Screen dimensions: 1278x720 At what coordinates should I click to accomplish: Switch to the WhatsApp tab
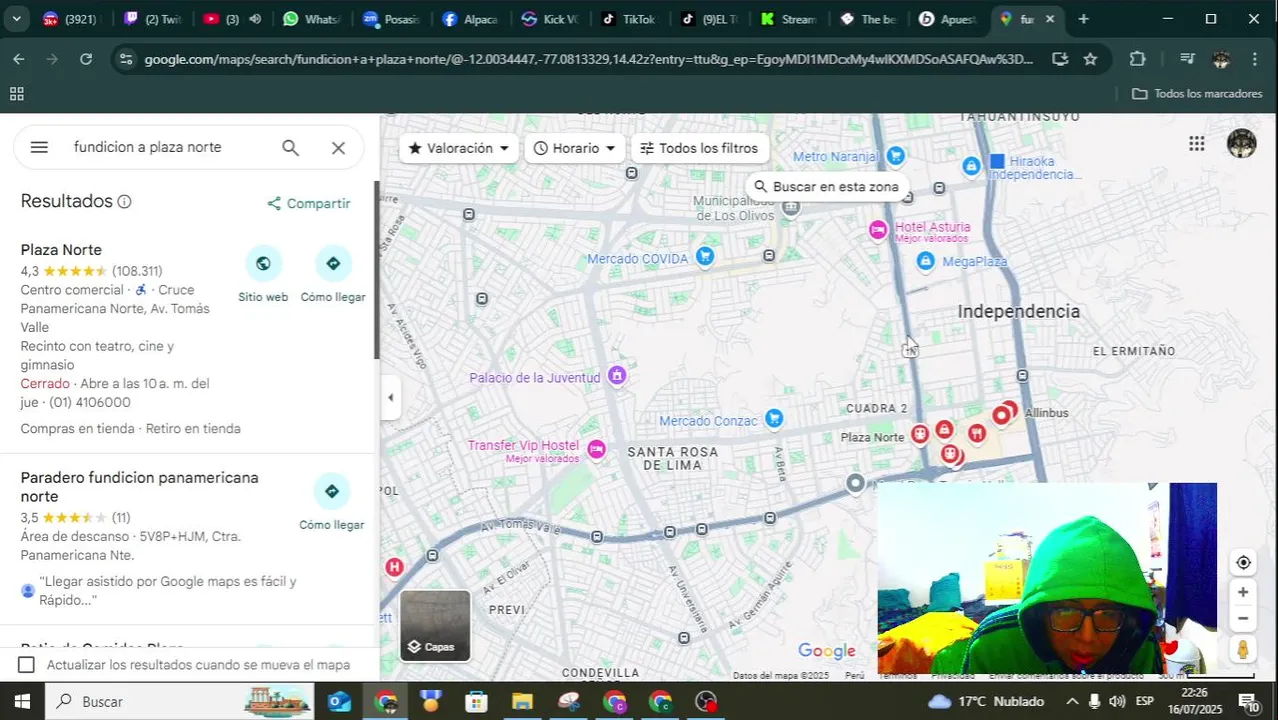point(311,19)
